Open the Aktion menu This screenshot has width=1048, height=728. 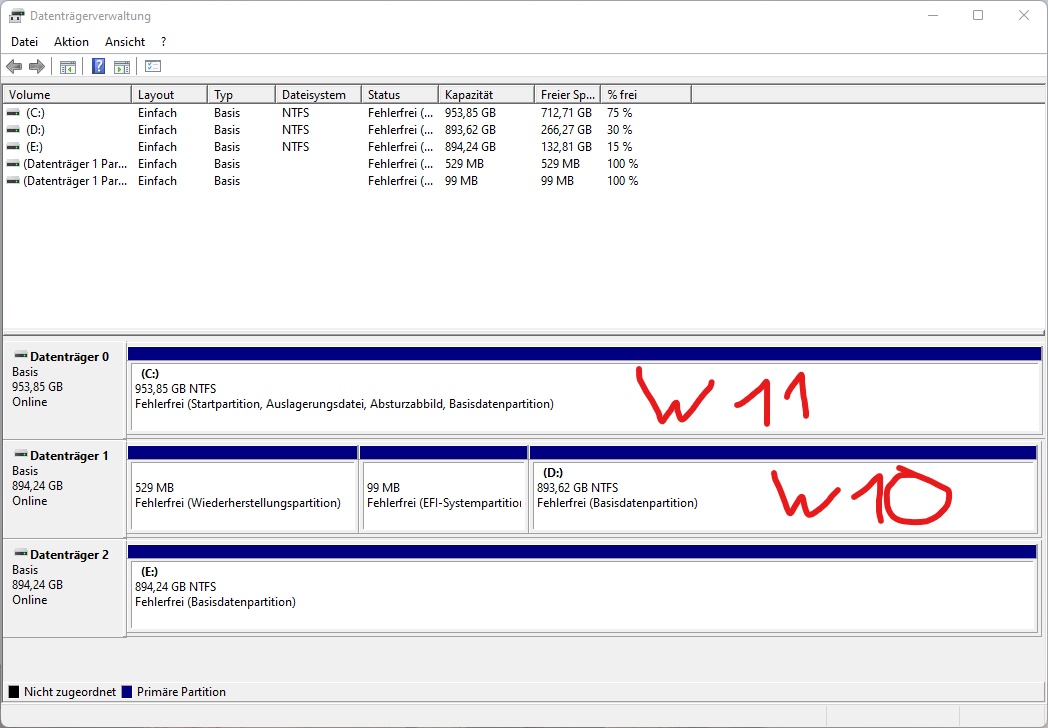(72, 41)
